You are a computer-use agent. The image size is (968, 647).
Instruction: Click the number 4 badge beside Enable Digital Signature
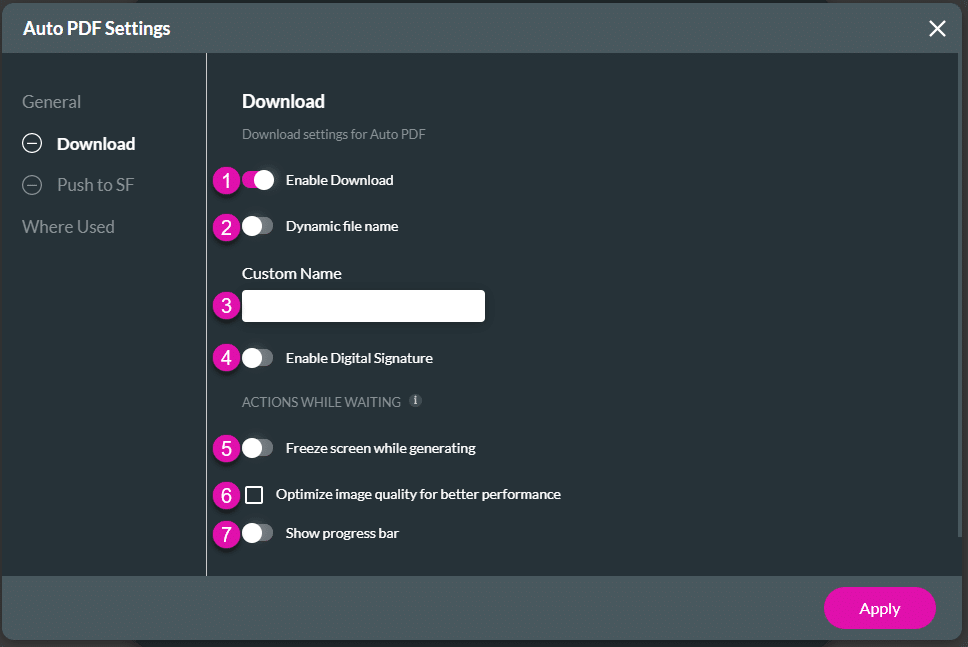point(226,358)
